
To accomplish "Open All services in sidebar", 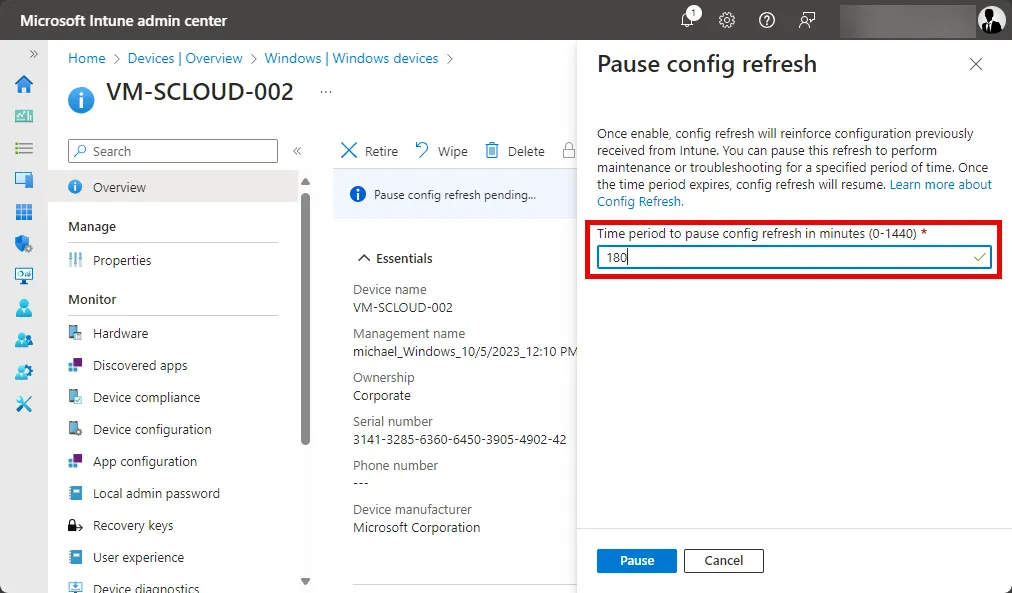I will click(24, 148).
